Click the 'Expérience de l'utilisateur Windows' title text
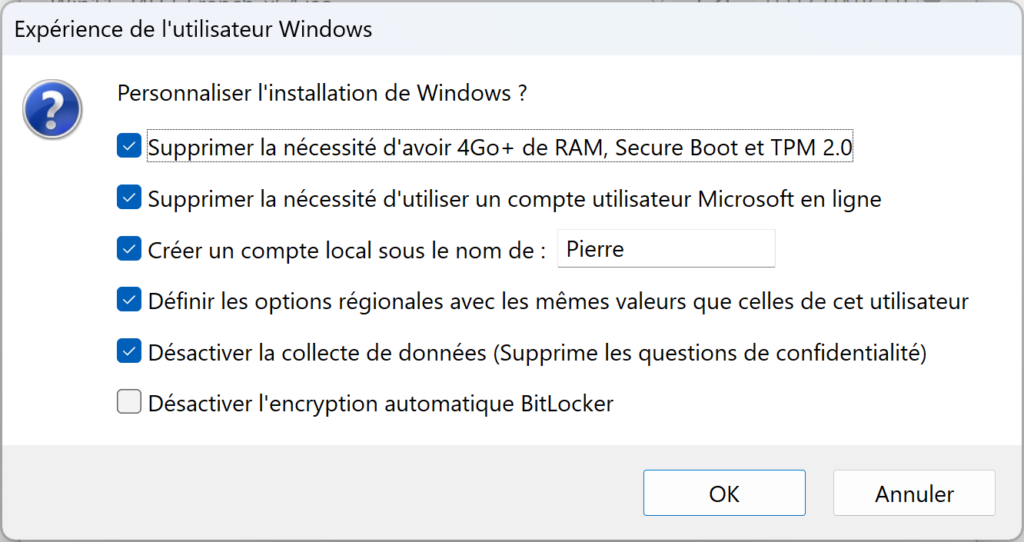1024x542 pixels. coord(193,29)
